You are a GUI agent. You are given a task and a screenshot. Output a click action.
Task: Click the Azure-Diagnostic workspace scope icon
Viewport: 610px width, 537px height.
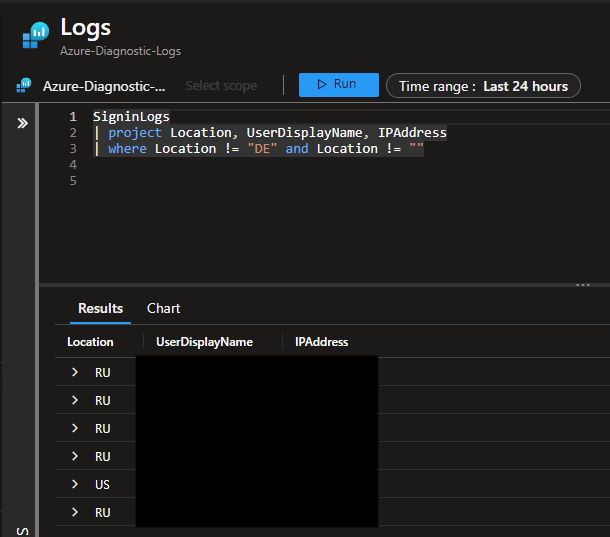(x=24, y=85)
